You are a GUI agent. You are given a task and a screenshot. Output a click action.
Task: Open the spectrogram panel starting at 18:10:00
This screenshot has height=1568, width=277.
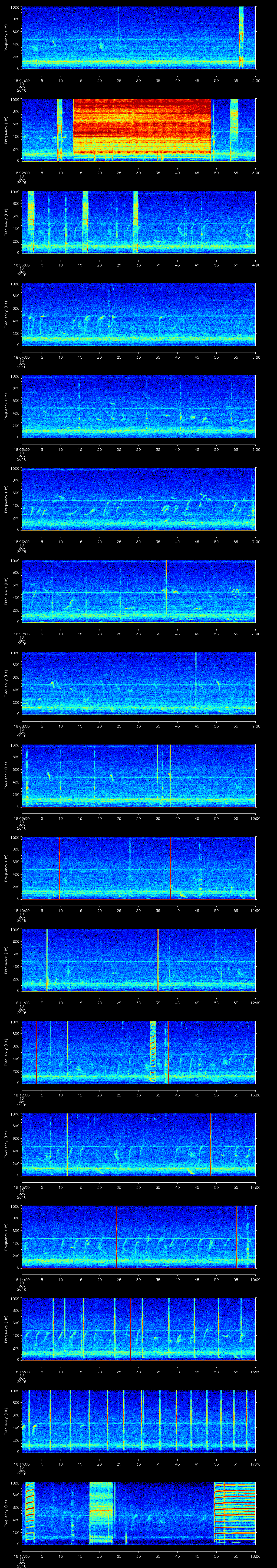pos(138,869)
